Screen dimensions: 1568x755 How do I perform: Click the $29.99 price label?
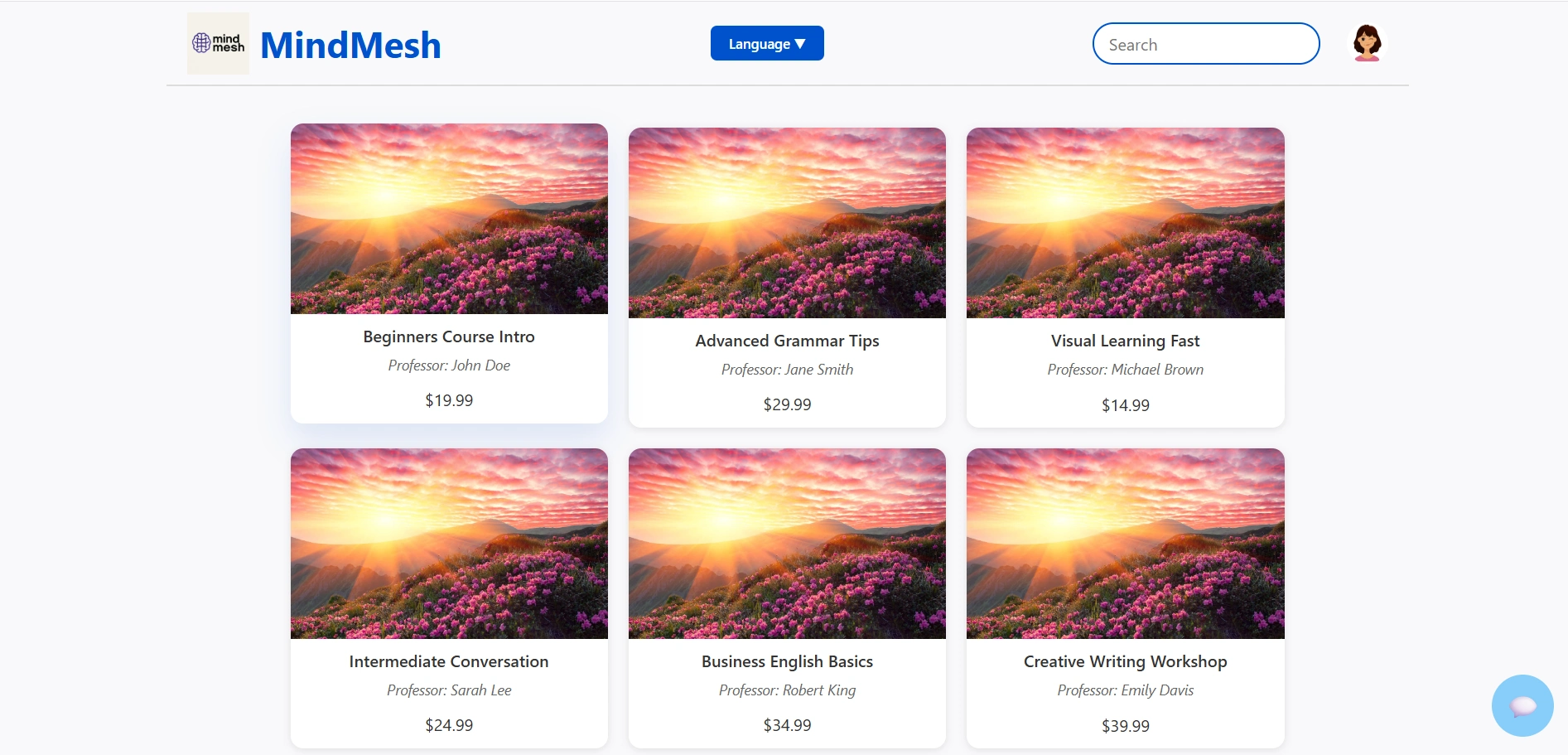[787, 404]
